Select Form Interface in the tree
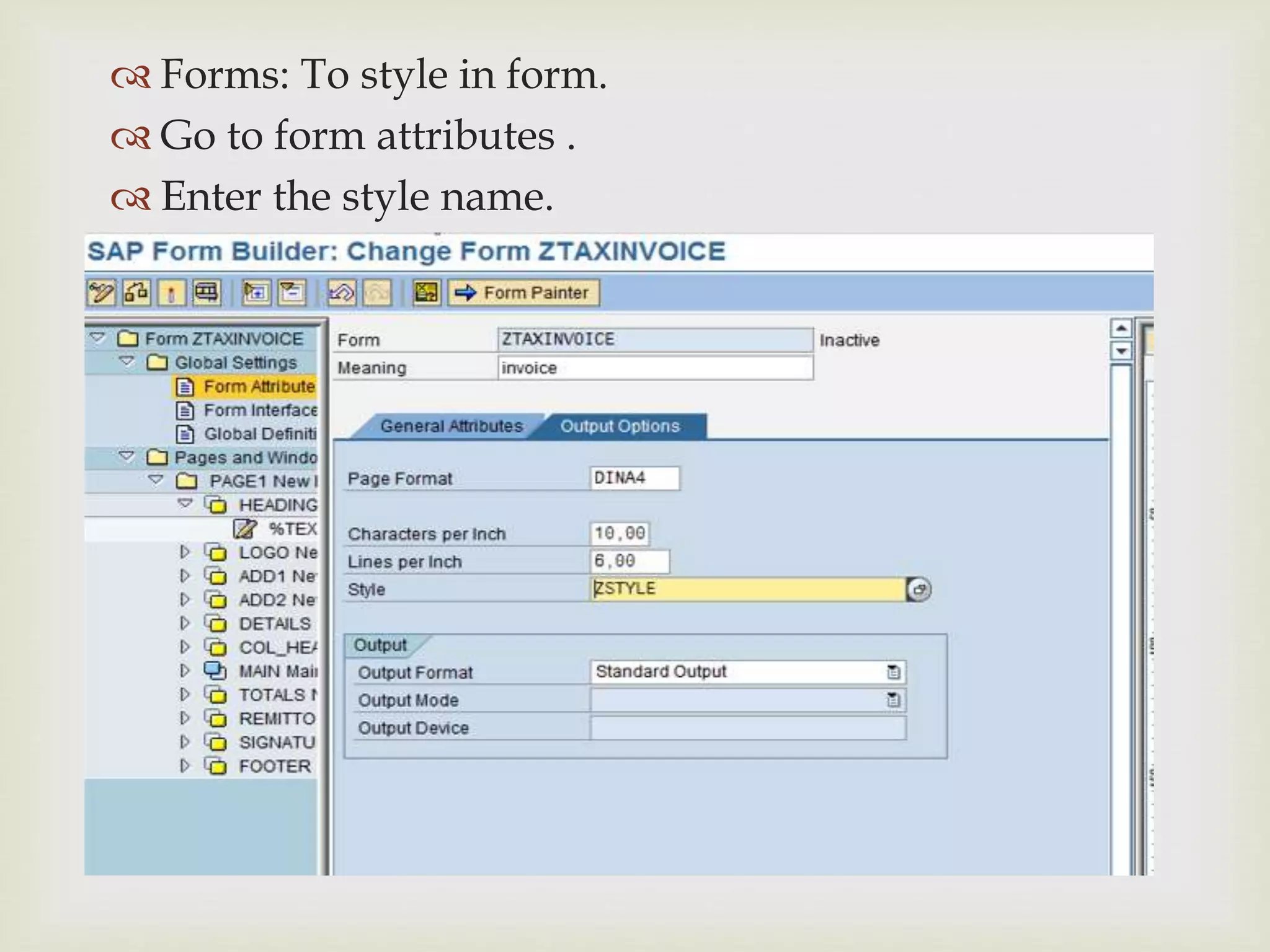 tap(260, 410)
